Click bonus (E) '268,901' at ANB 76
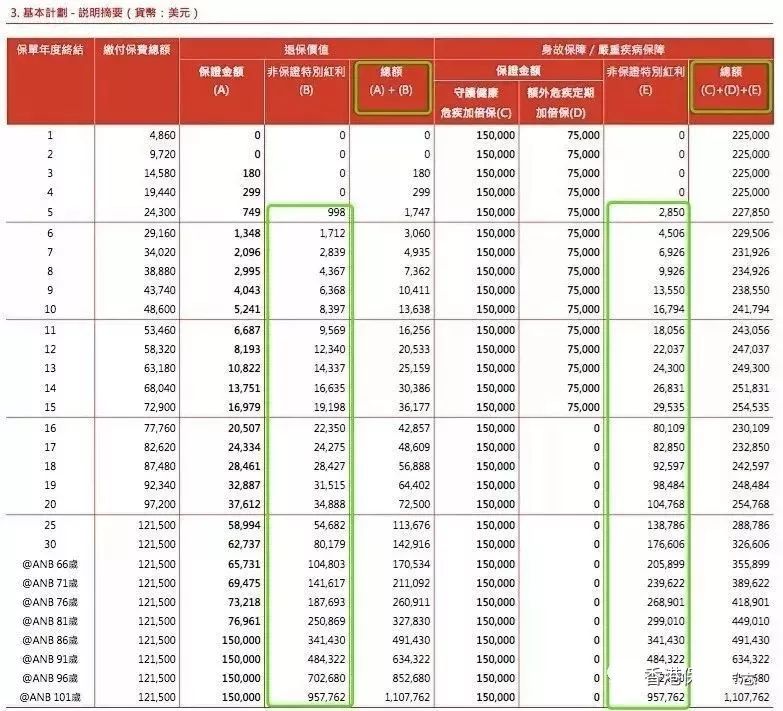Viewport: 783px width, 711px height. pos(666,602)
